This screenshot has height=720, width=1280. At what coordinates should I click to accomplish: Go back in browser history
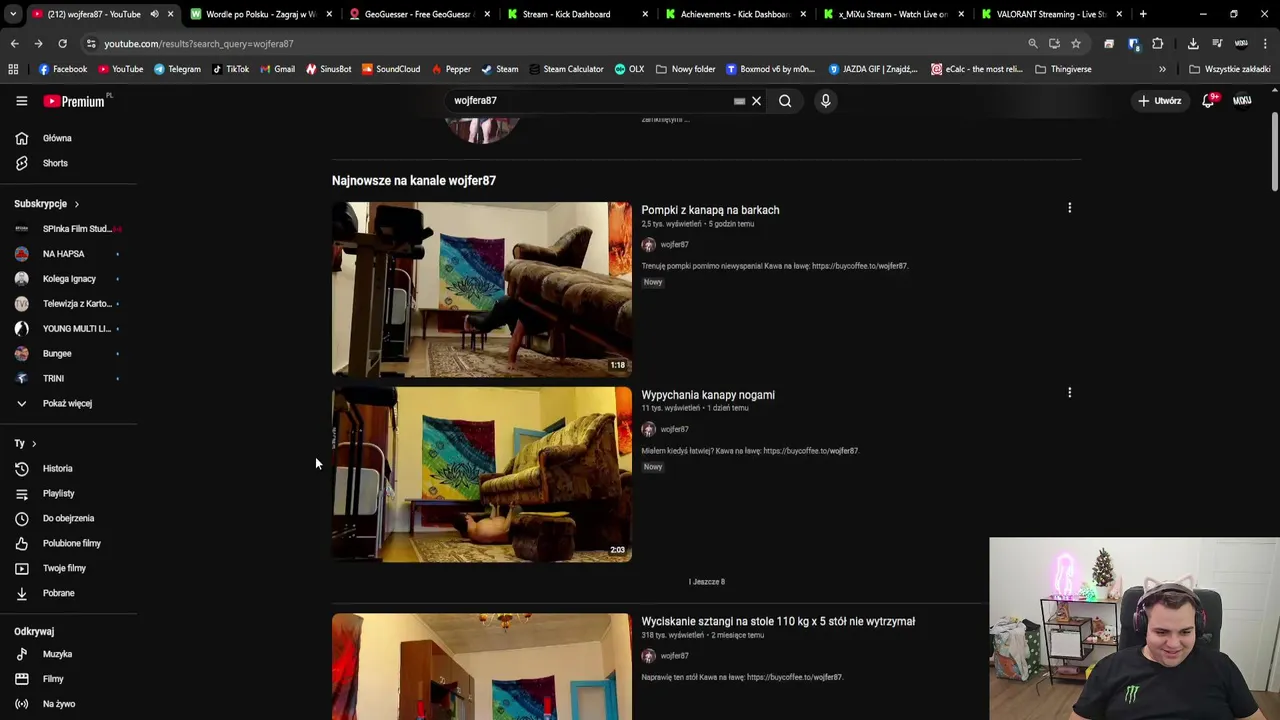(14, 44)
